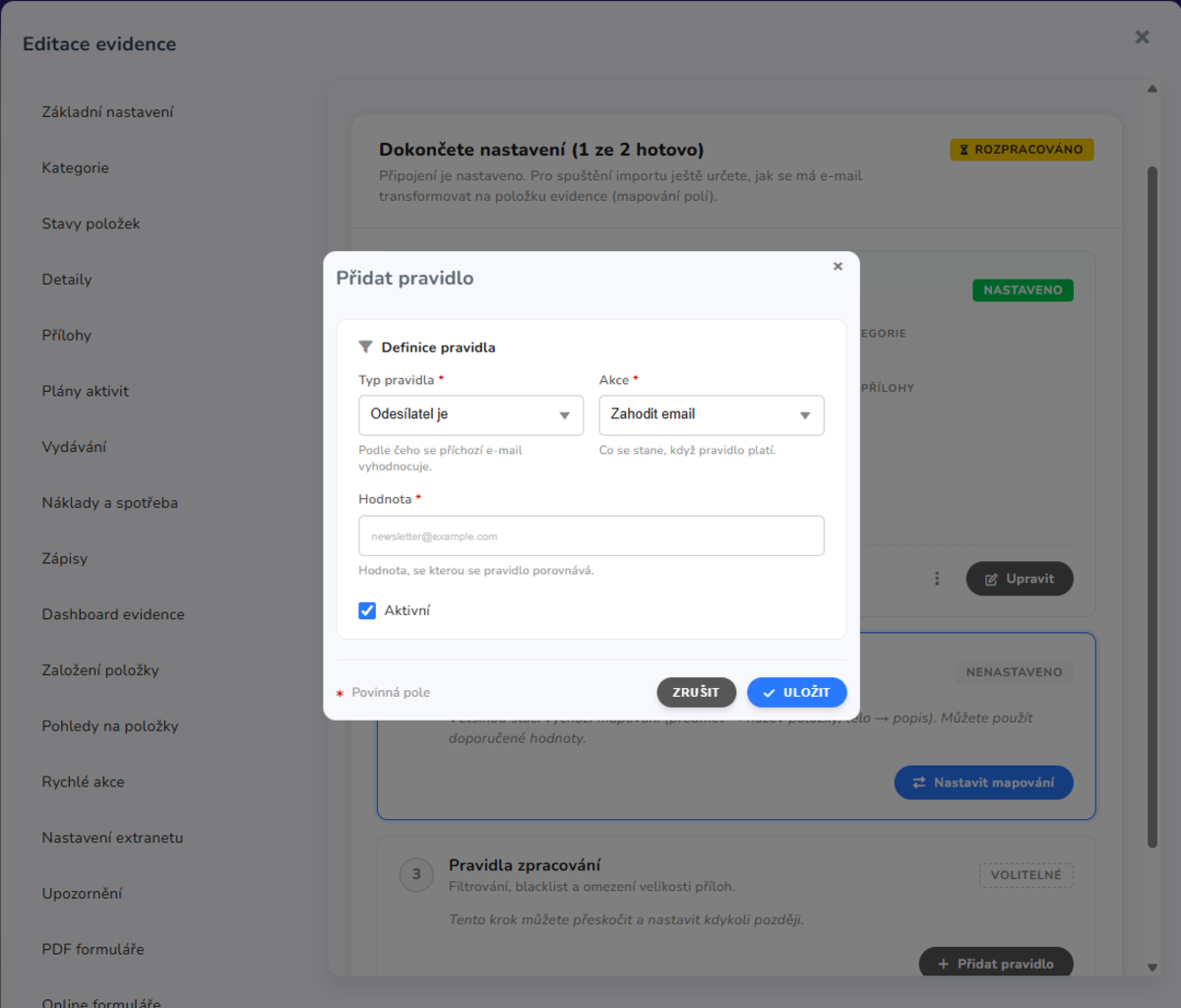Click the scrollbar up arrow
This screenshot has height=1008, width=1181.
[x=1152, y=89]
